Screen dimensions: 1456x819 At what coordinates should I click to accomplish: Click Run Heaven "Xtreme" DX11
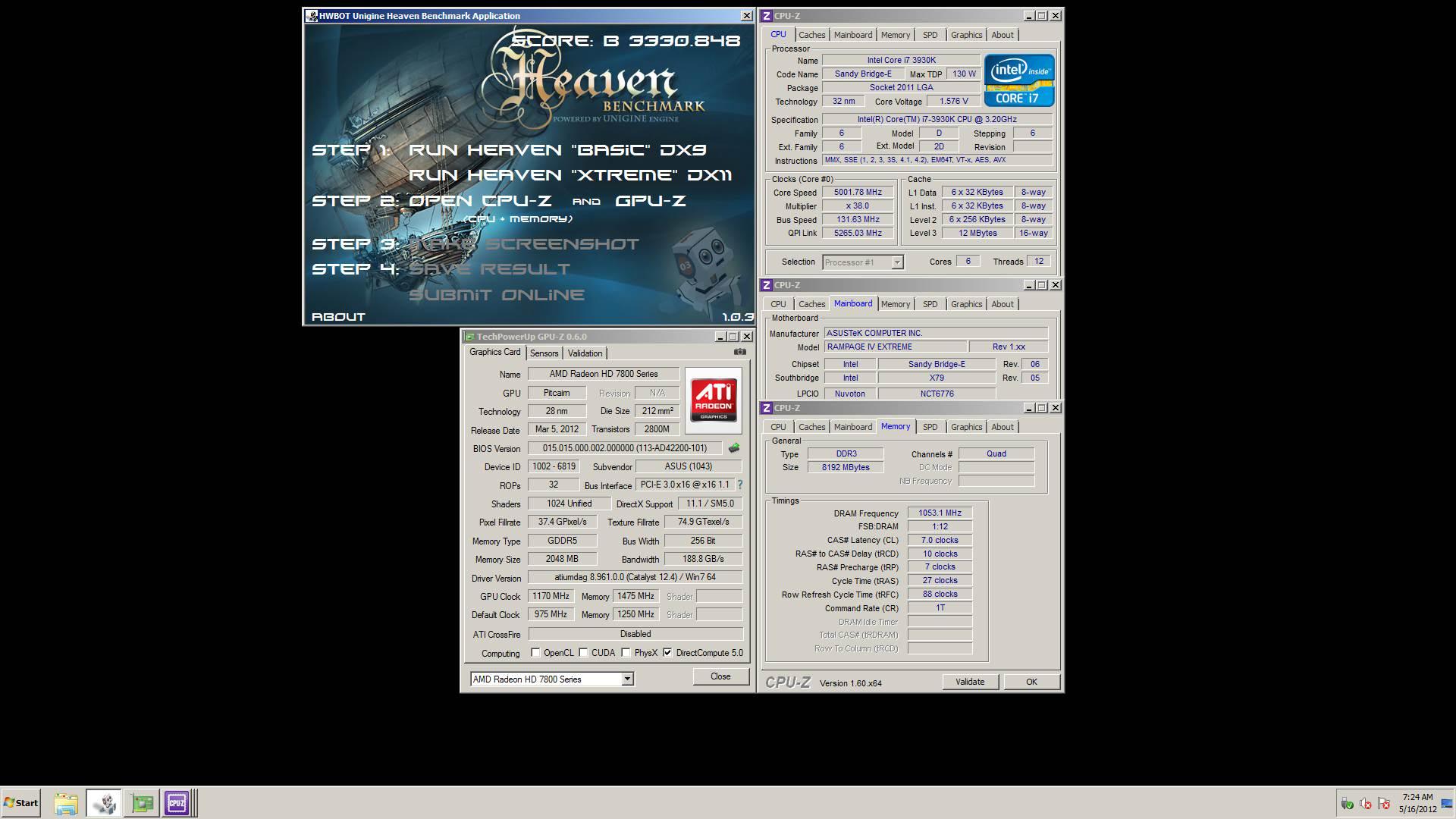click(570, 175)
